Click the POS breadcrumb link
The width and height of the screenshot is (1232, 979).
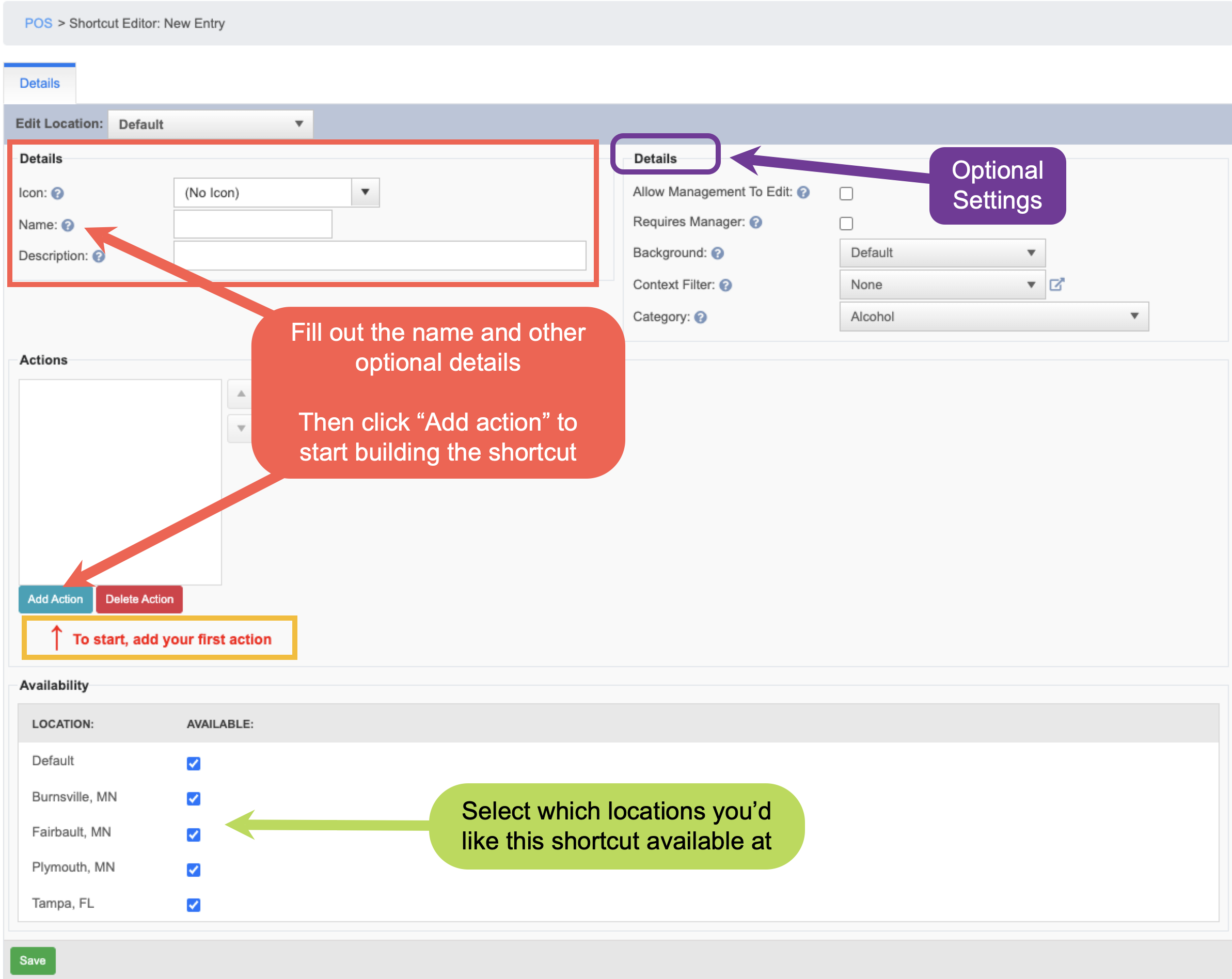click(x=38, y=23)
